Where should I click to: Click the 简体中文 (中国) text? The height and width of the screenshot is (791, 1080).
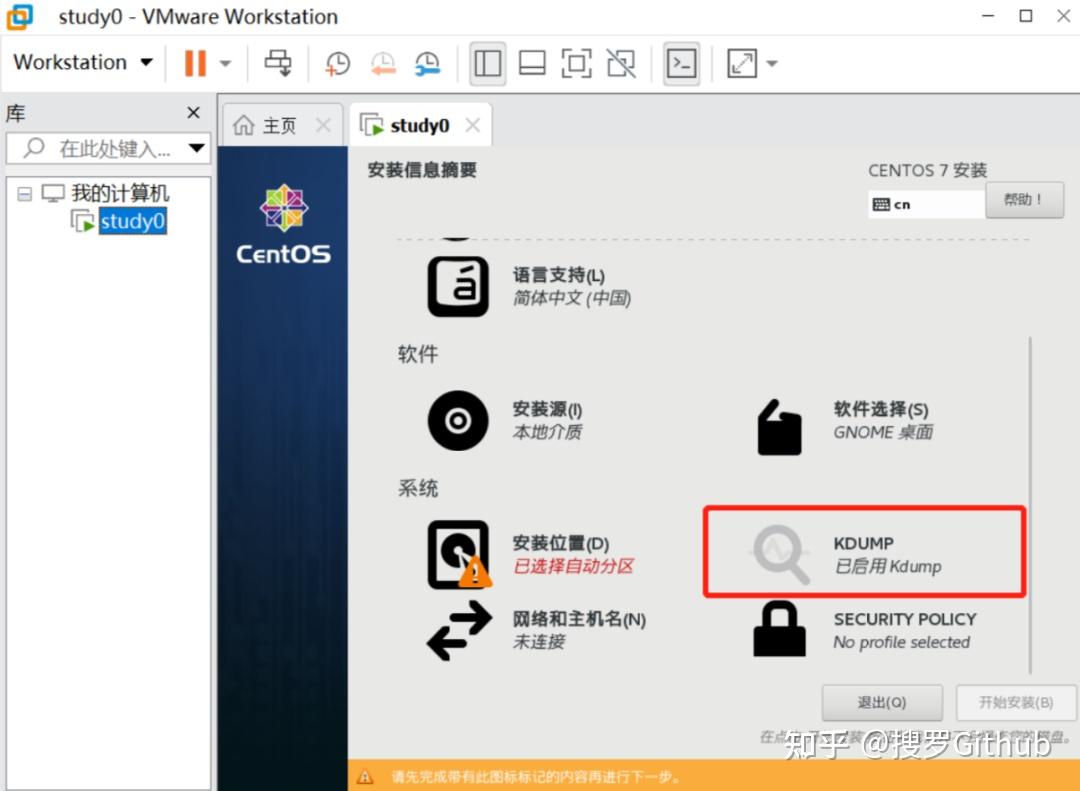coord(572,298)
